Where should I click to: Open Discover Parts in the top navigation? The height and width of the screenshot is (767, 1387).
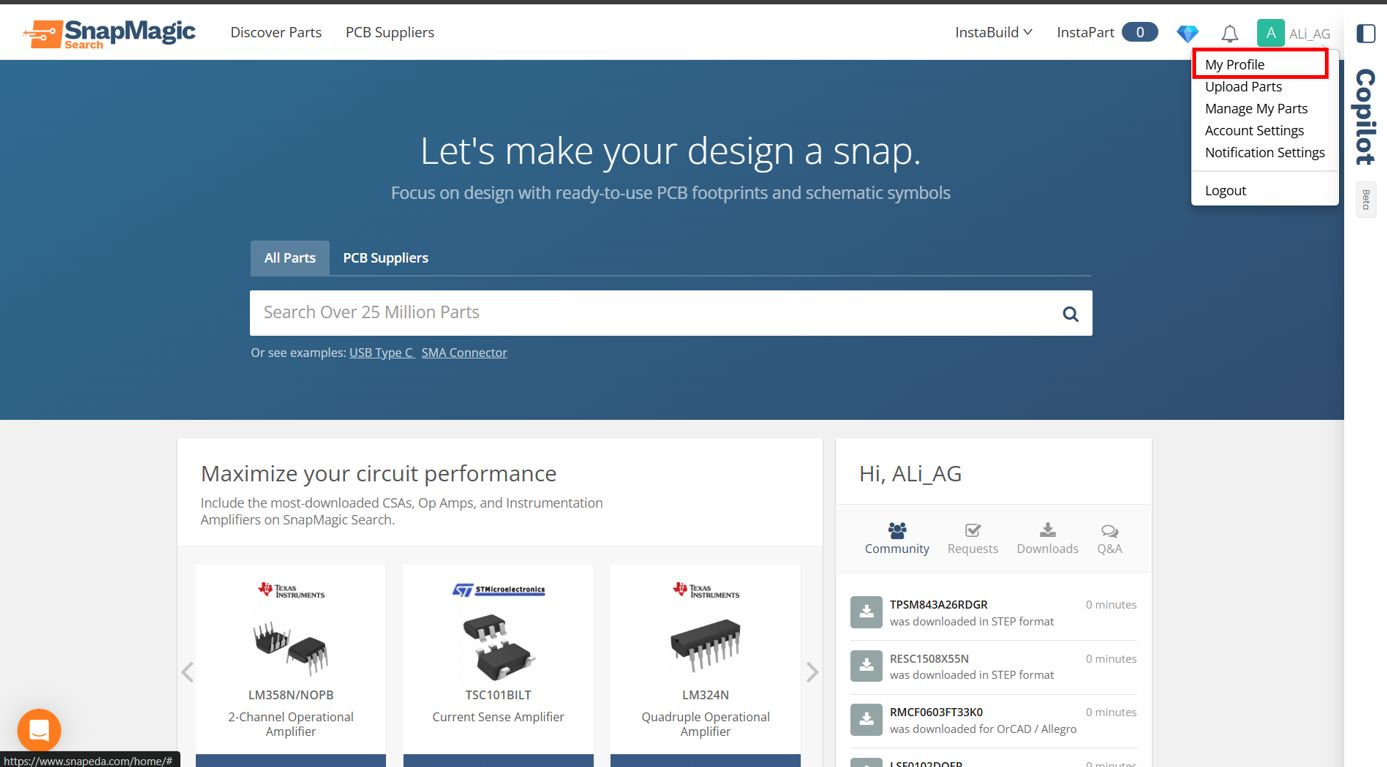[276, 32]
